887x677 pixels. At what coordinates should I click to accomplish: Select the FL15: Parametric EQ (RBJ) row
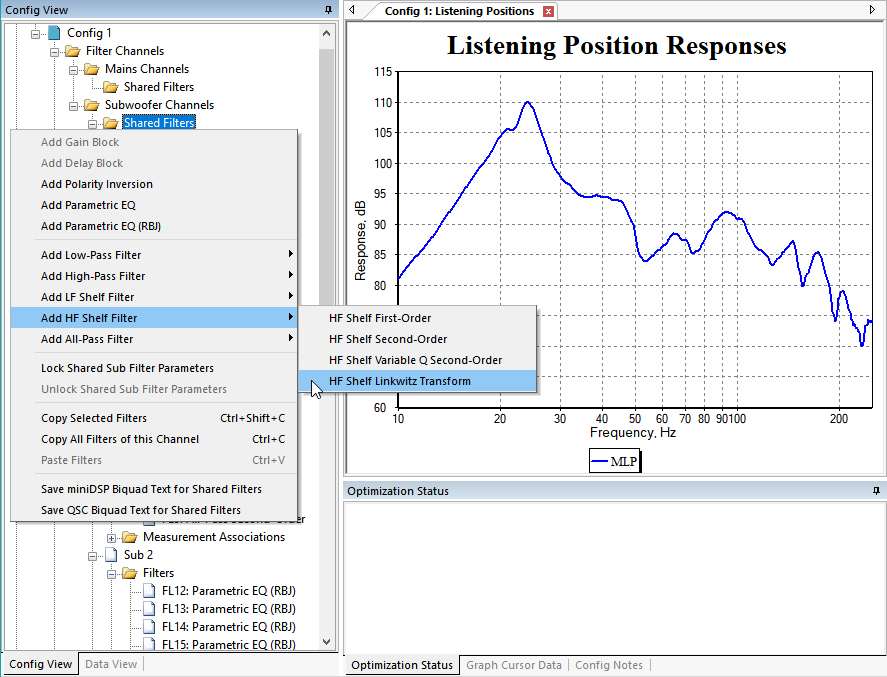[x=229, y=644]
